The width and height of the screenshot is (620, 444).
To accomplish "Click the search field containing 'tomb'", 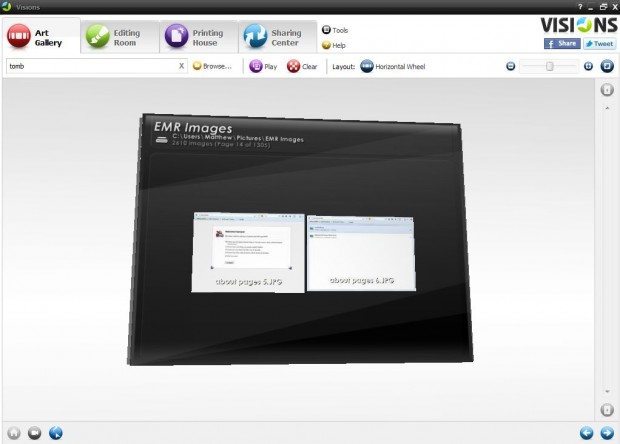I will coord(91,66).
